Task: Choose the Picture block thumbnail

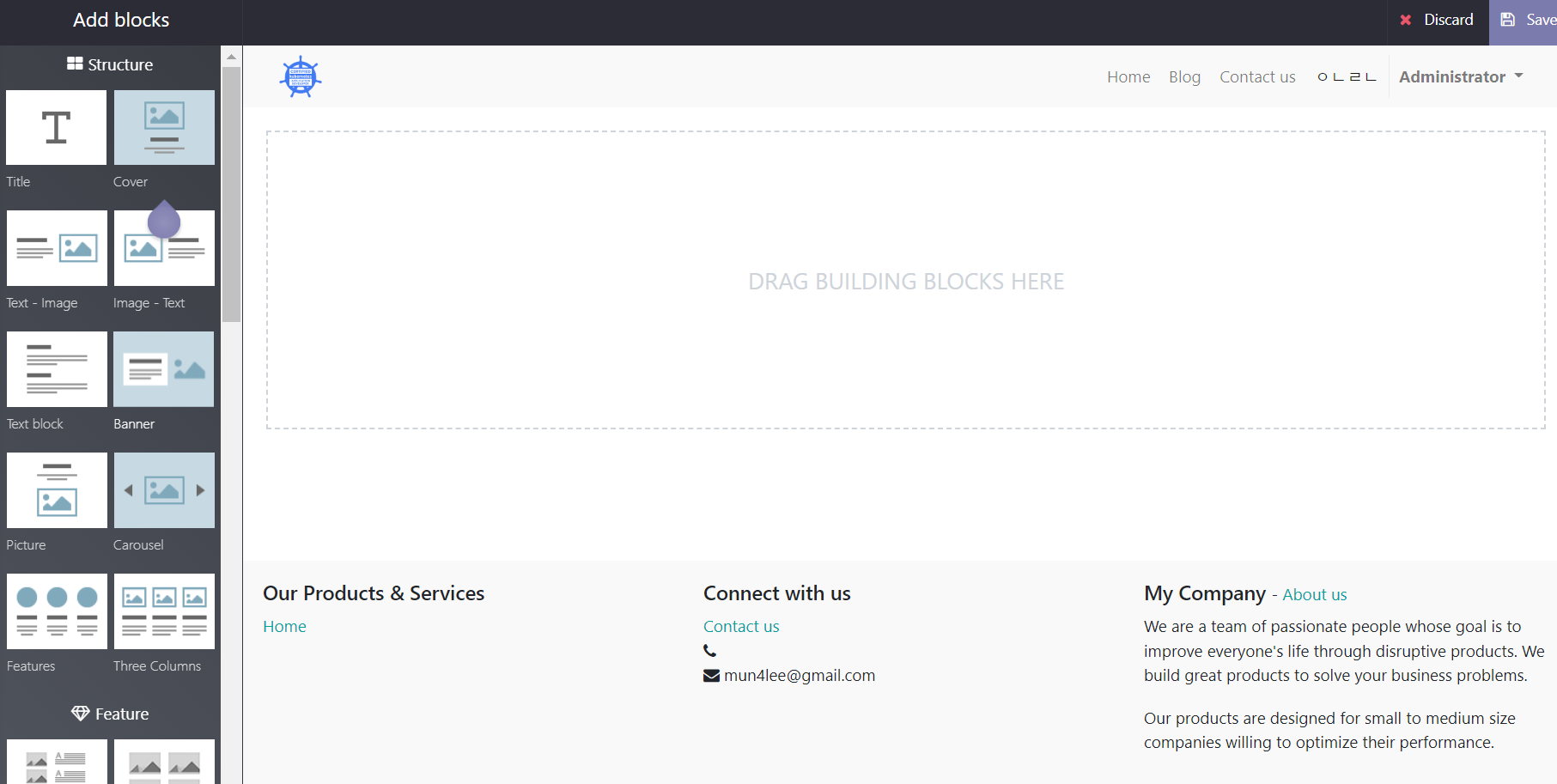Action: point(57,490)
